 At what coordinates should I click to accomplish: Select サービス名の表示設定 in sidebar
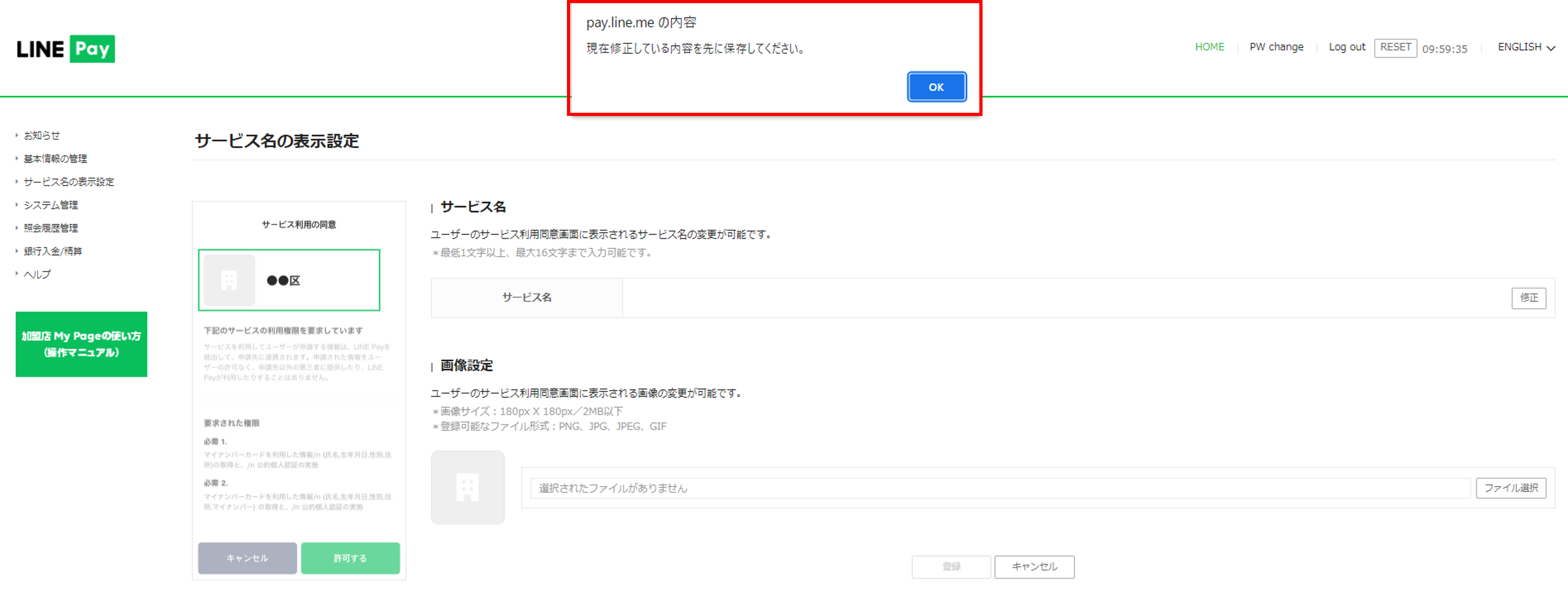(x=68, y=182)
